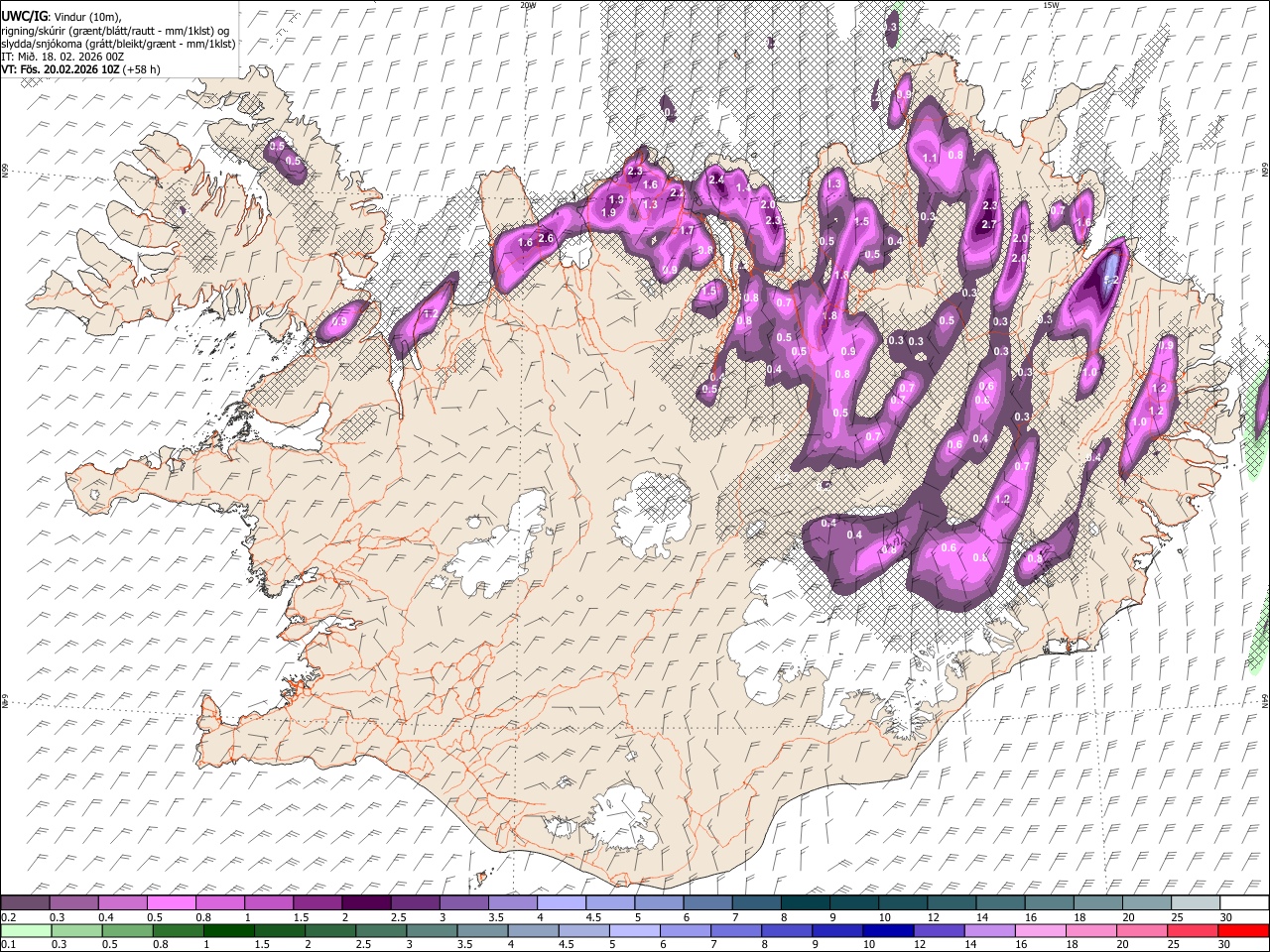Pick the darkest purple upper legend swatch at 2

[366, 902]
